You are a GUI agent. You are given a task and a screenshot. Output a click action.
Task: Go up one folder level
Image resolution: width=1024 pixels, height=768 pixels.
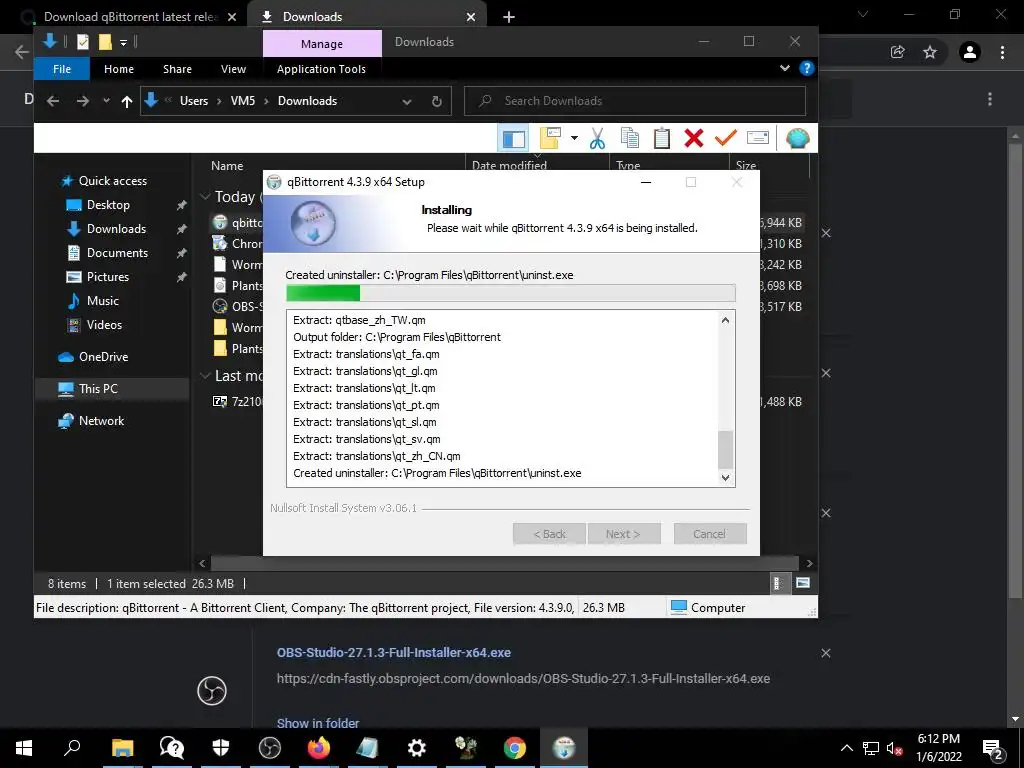coord(127,101)
